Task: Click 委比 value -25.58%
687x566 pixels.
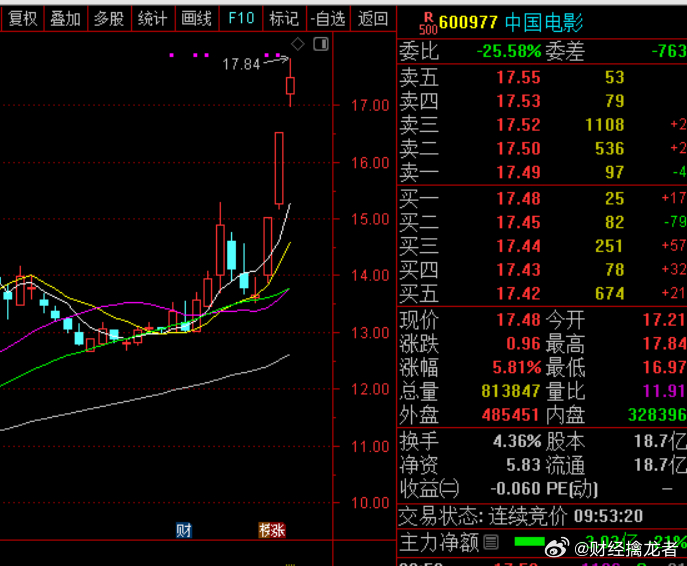Action: coord(509,51)
